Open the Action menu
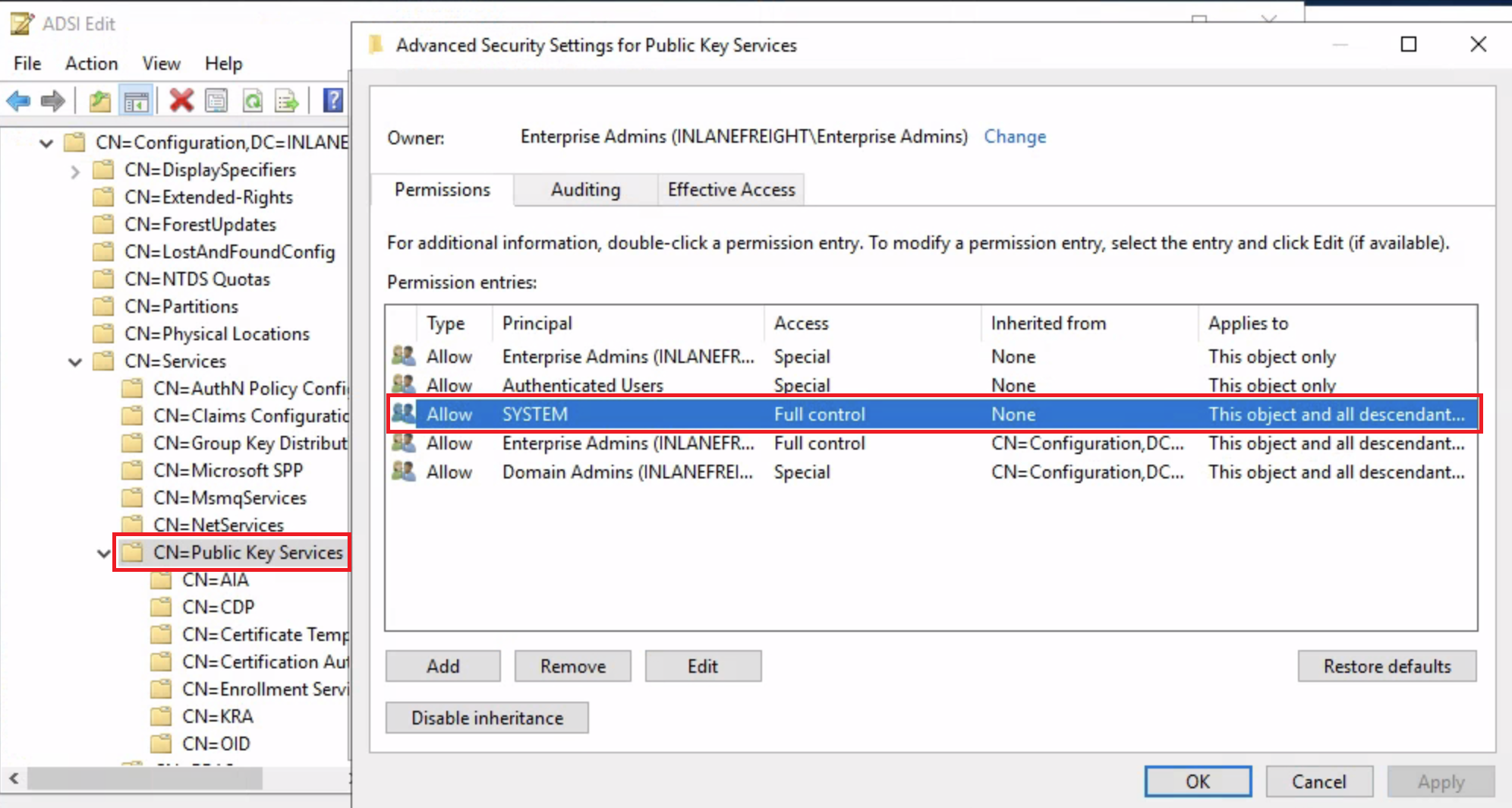This screenshot has width=1512, height=808. click(x=91, y=64)
